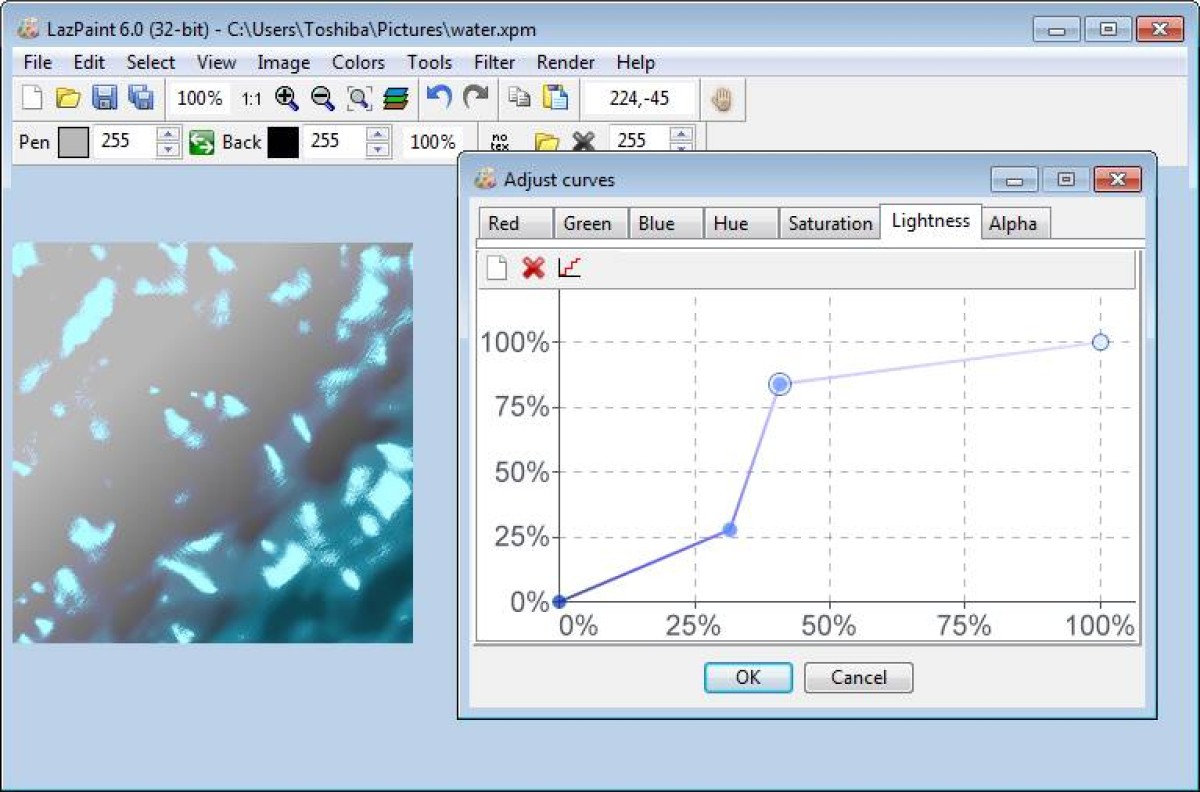Image resolution: width=1200 pixels, height=792 pixels.
Task: Open the Render menu
Action: pos(566,62)
